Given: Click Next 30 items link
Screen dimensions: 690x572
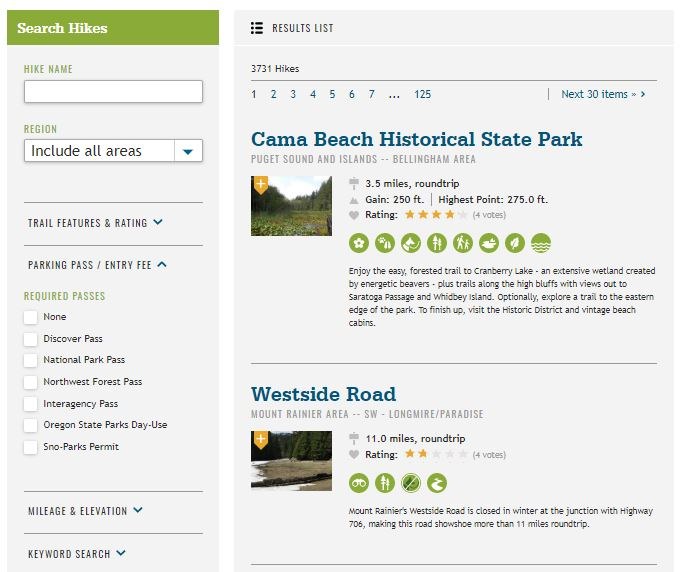Looking at the screenshot, I should (x=603, y=94).
